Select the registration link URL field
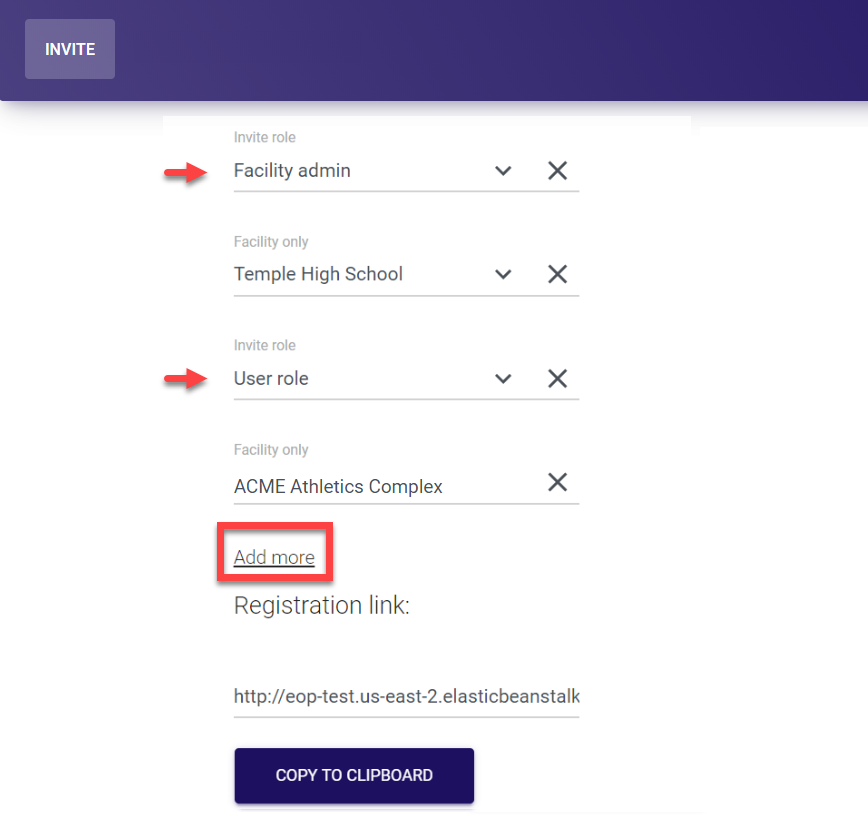 406,696
